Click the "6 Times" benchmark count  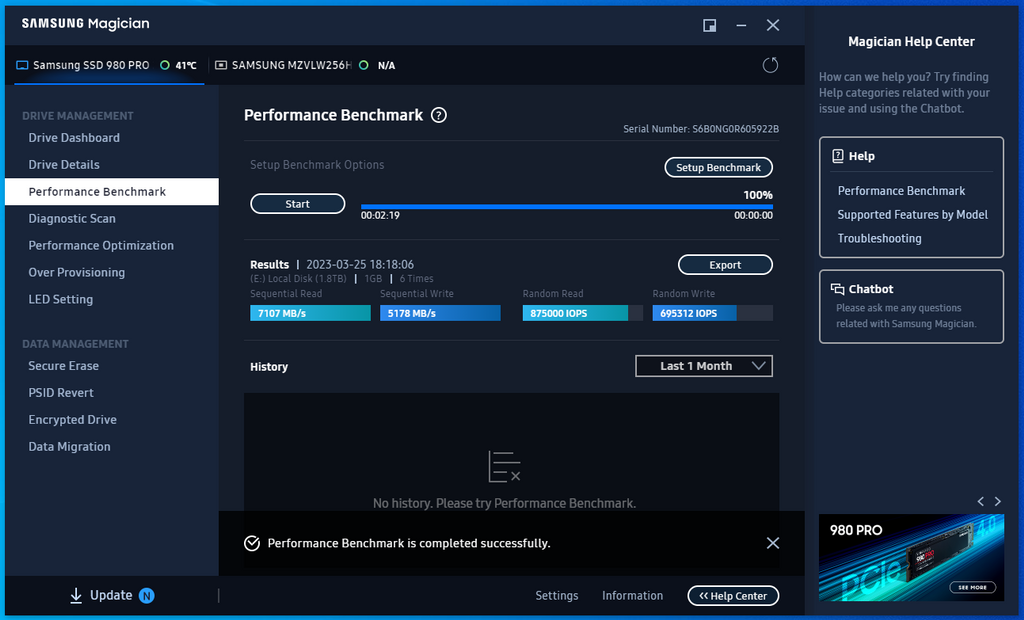417,279
